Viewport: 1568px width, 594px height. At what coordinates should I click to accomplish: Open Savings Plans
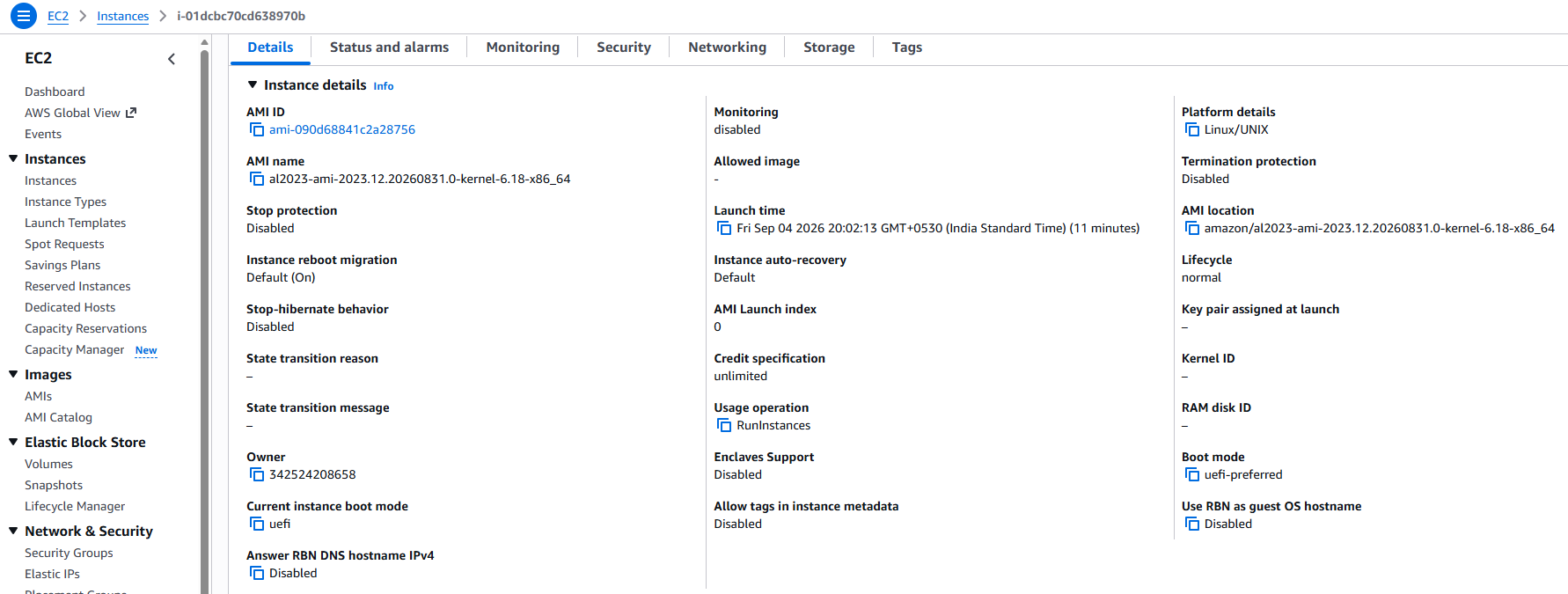click(62, 265)
